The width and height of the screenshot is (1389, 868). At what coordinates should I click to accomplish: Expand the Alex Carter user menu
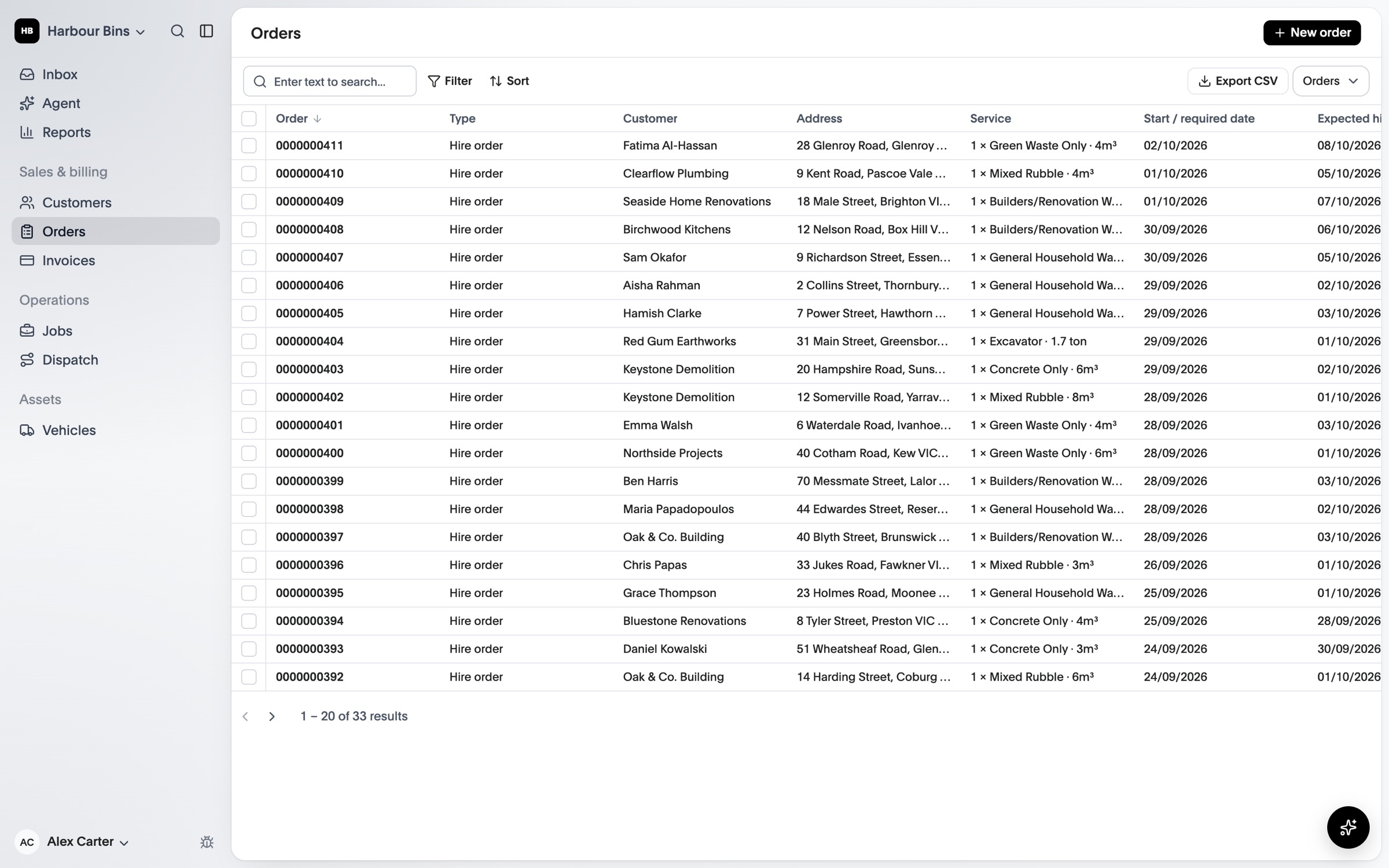(87, 842)
